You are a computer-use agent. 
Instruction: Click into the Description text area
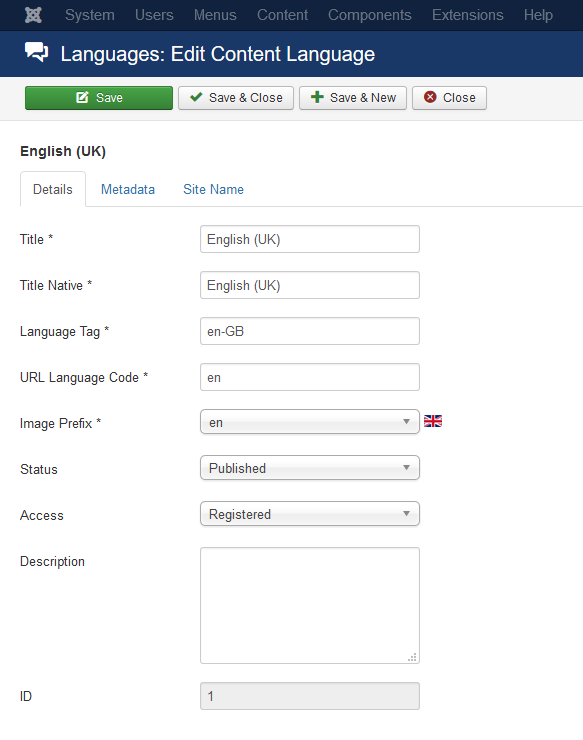coord(310,605)
